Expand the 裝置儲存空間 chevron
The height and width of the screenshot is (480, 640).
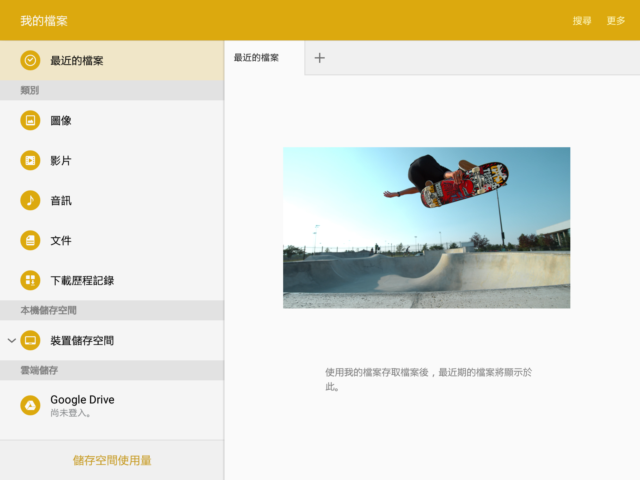pyautogui.click(x=11, y=340)
